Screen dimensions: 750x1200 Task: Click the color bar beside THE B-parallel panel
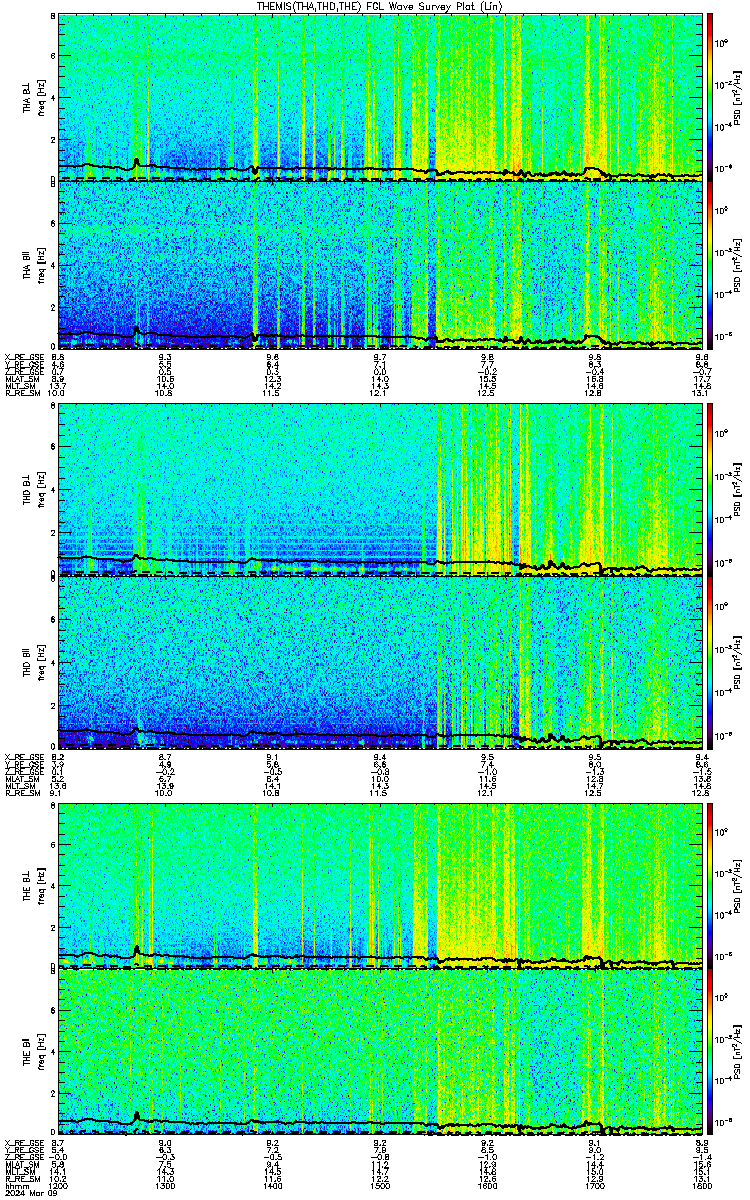(710, 1053)
